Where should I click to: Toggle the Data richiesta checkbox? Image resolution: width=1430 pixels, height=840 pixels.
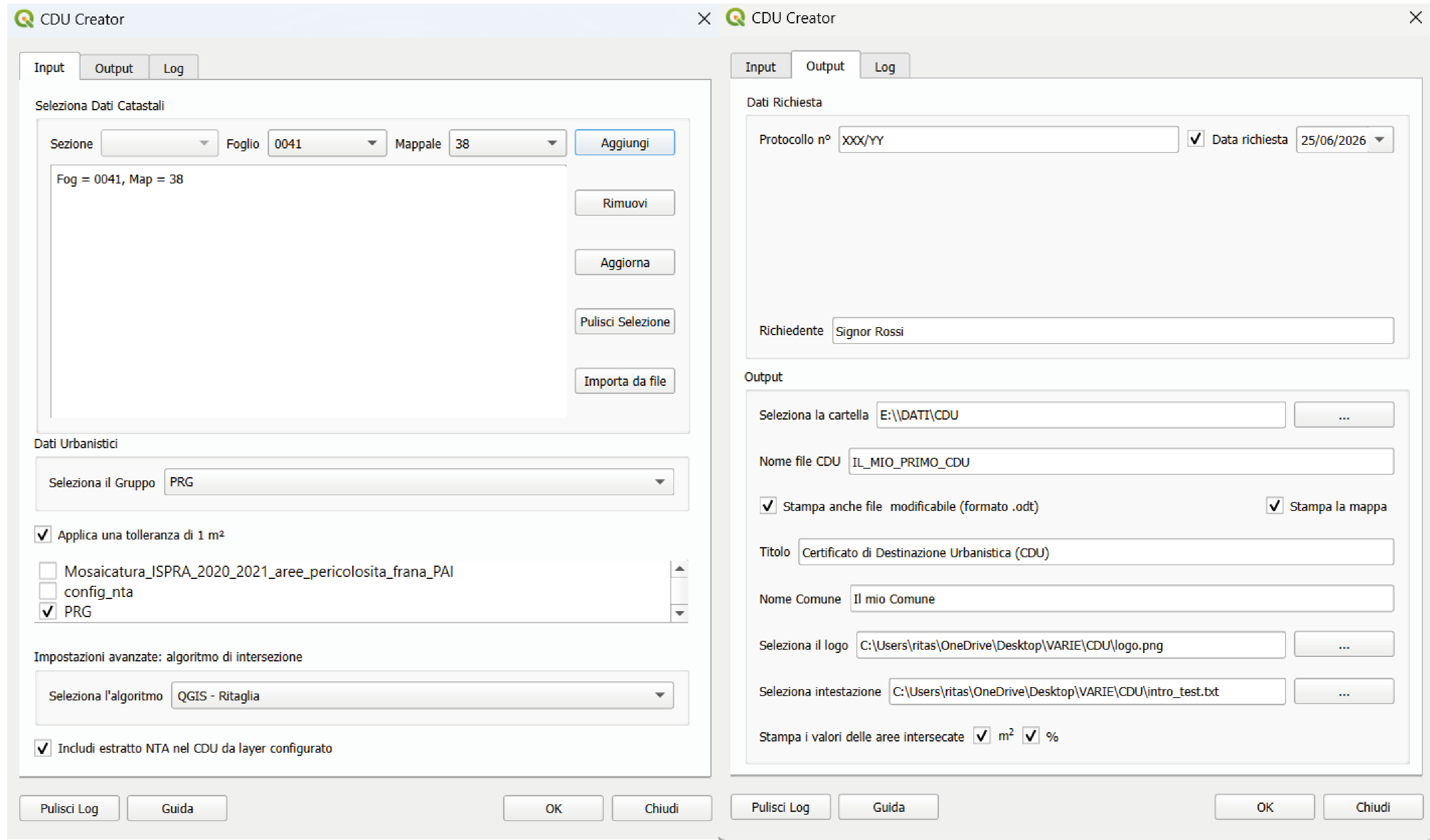point(1196,139)
